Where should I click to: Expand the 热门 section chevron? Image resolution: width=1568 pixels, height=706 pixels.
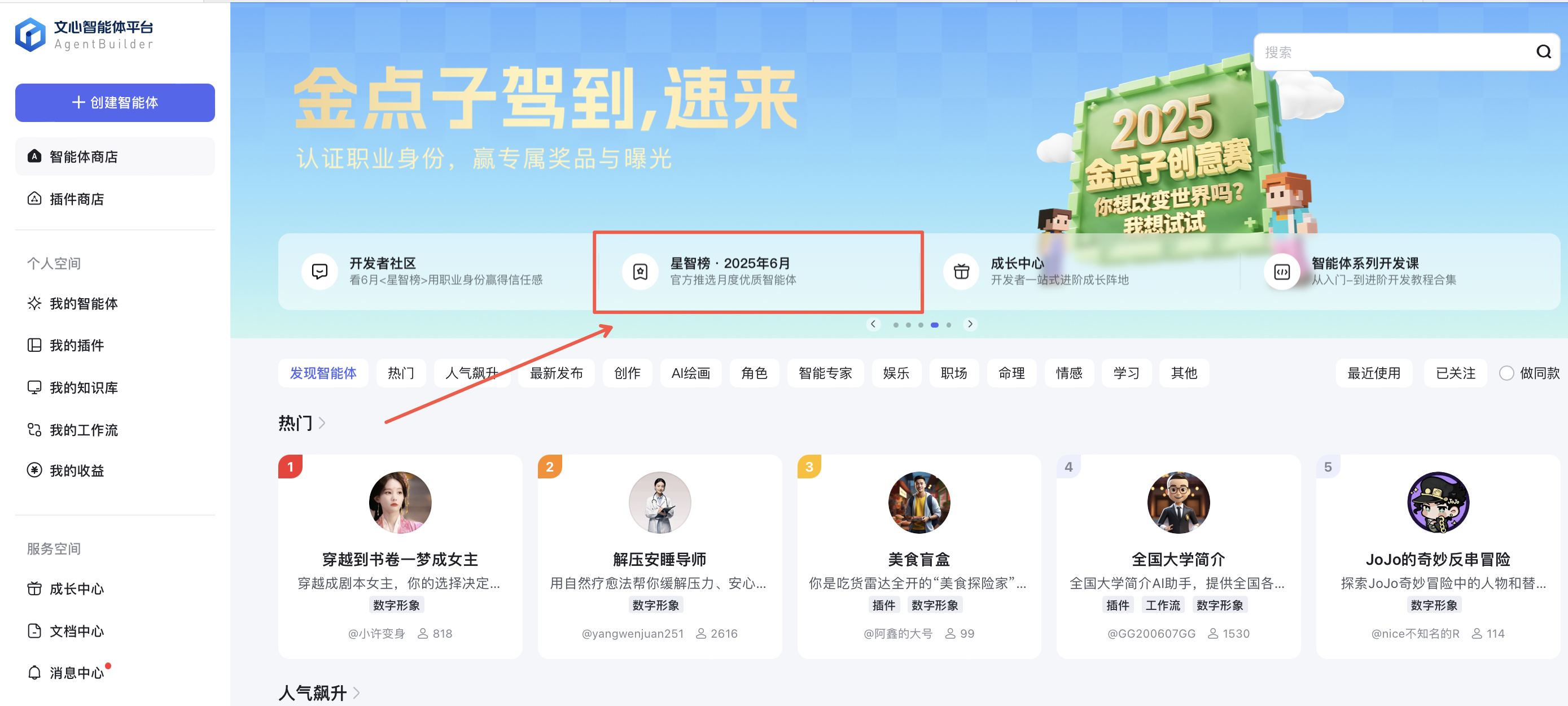[x=322, y=422]
